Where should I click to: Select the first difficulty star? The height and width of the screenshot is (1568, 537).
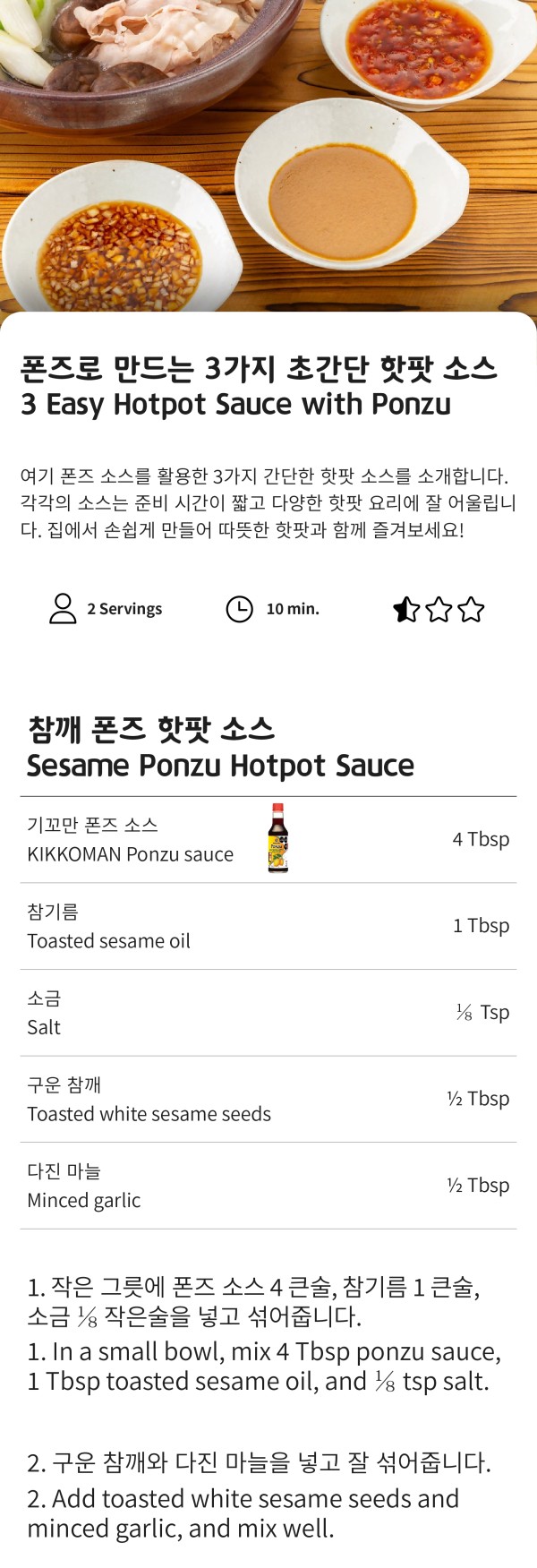406,610
